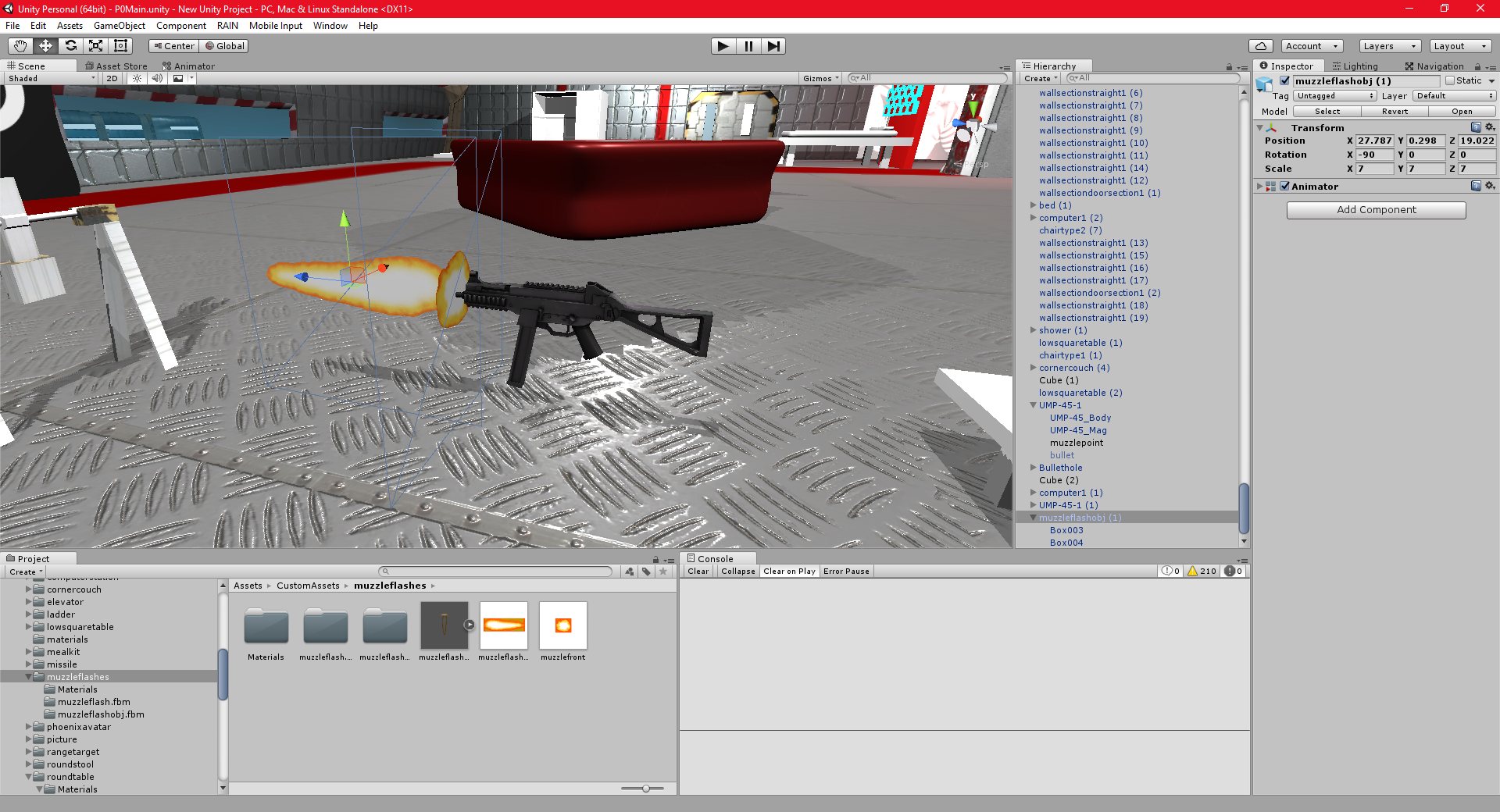Open the Layer Default dropdown
Viewport: 1500px width, 812px height.
click(x=1455, y=96)
